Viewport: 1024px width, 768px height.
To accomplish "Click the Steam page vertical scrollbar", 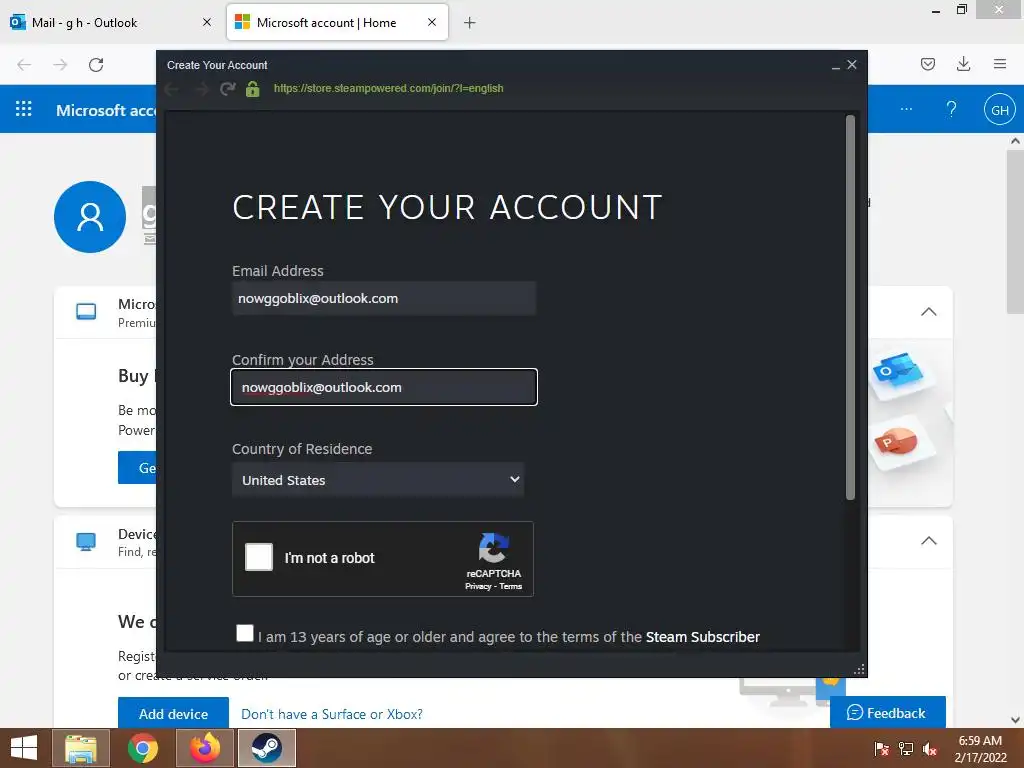I will coord(850,307).
